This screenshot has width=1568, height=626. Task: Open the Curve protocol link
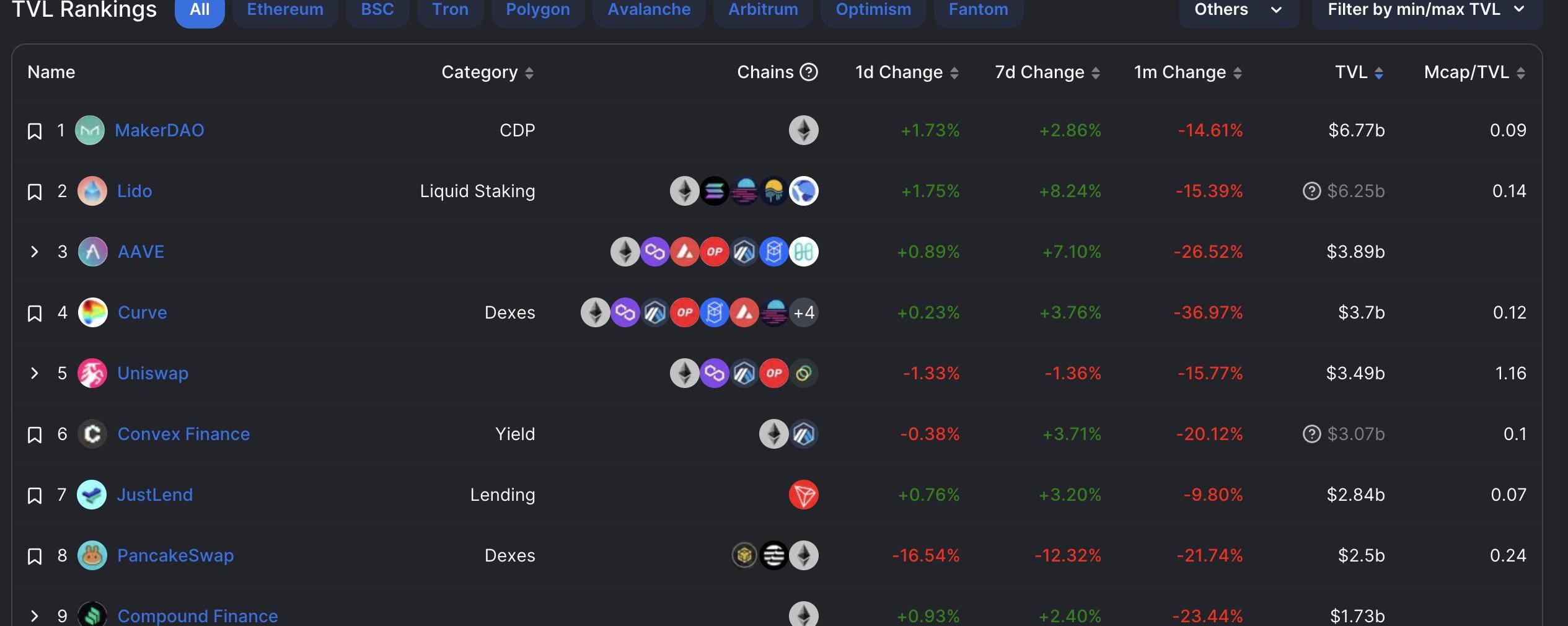143,312
